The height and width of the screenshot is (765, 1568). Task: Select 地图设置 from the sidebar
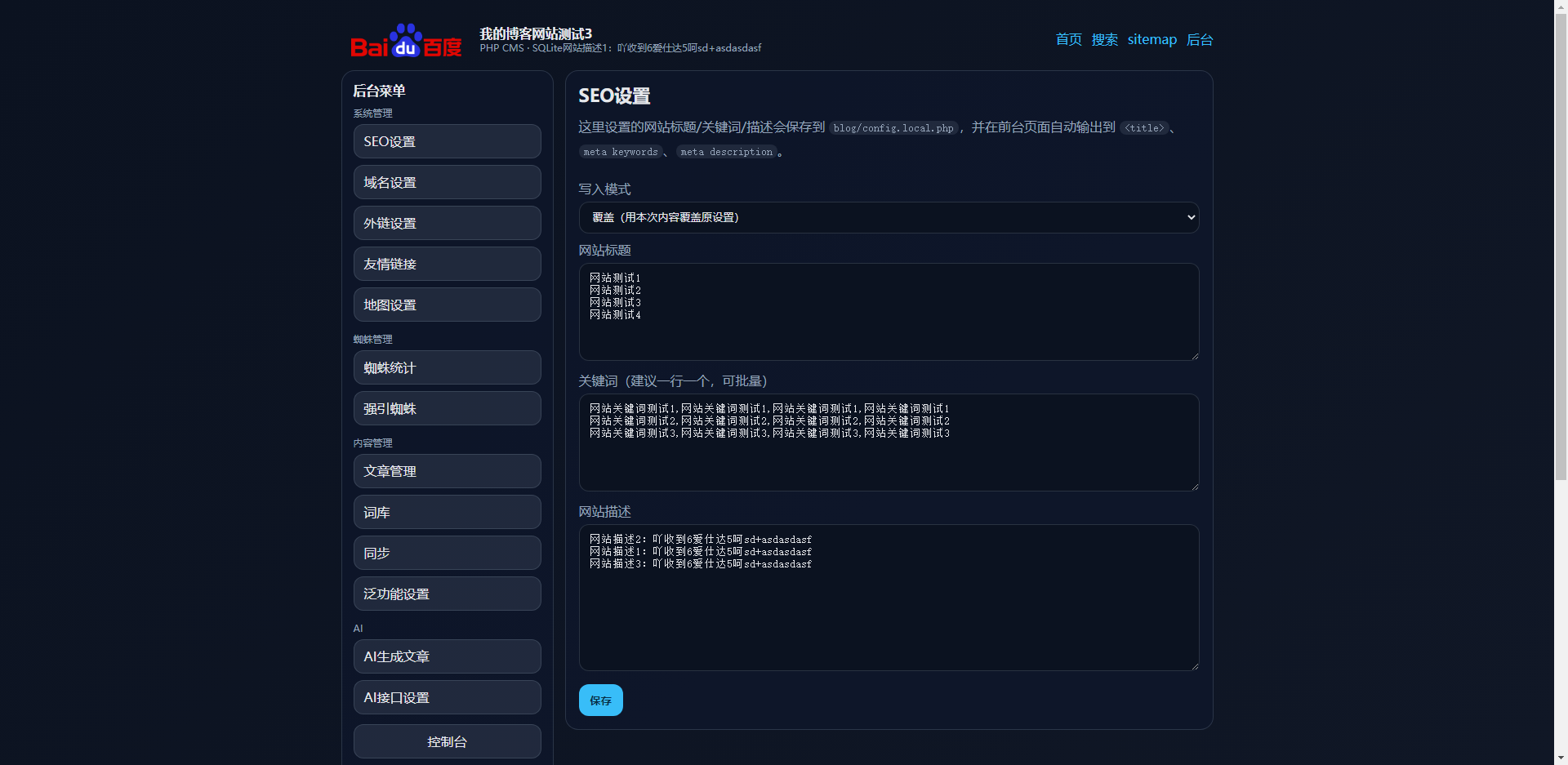[447, 305]
